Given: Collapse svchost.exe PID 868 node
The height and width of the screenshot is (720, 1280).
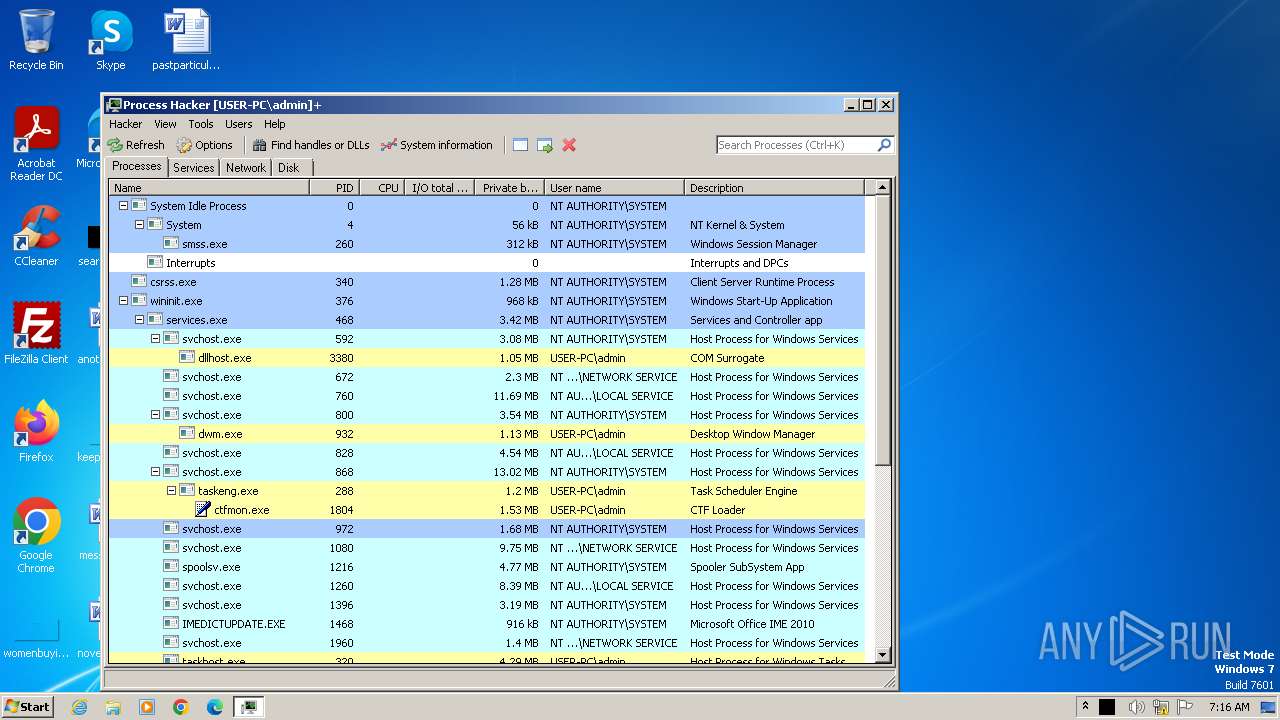Looking at the screenshot, I should [155, 472].
